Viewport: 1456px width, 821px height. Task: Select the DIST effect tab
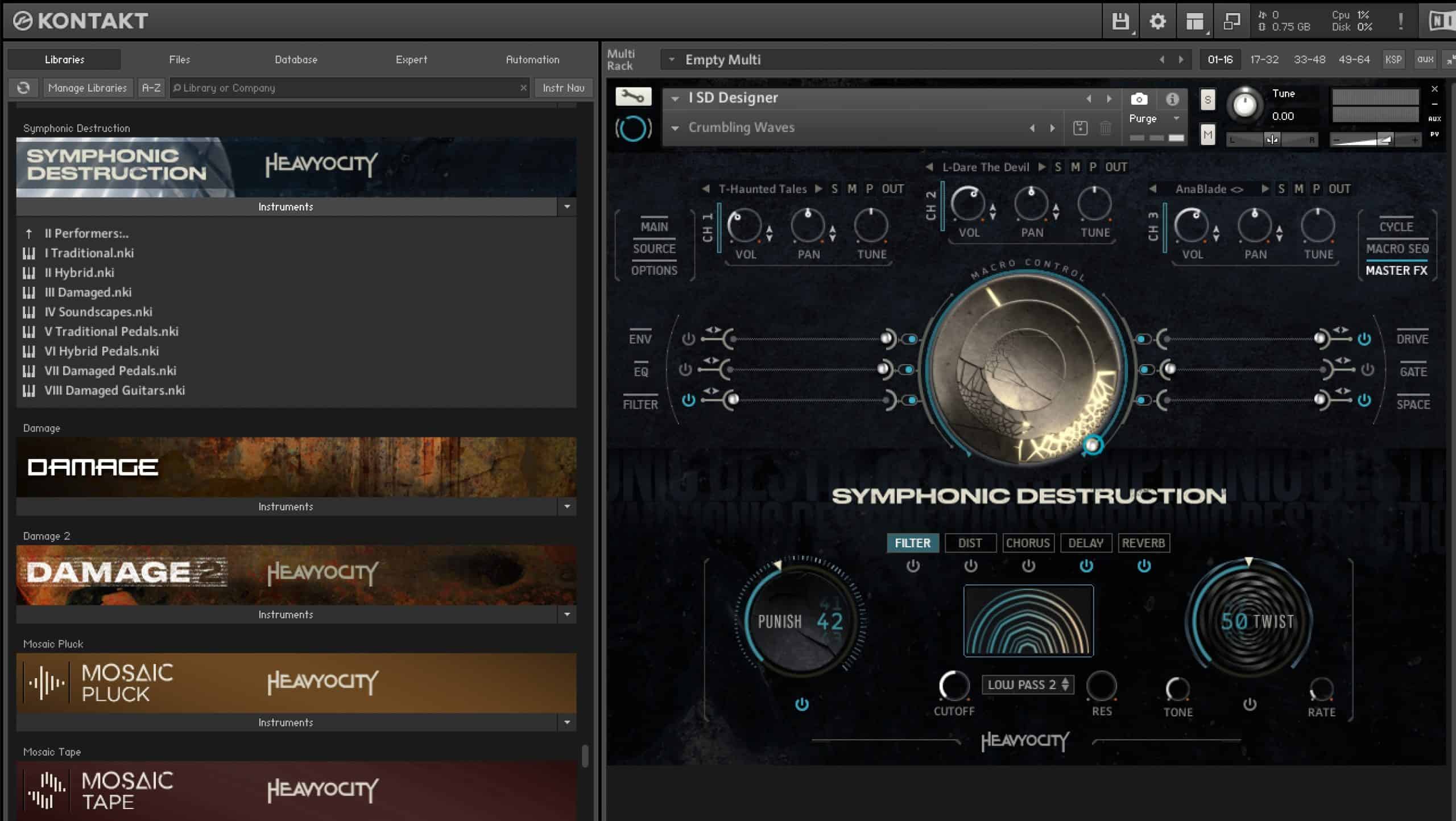coord(970,543)
